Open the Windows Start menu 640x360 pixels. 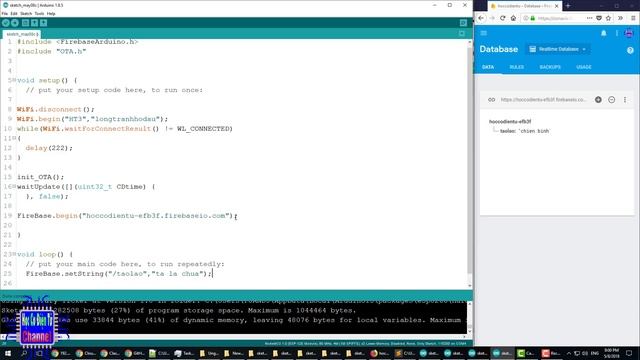(8, 353)
